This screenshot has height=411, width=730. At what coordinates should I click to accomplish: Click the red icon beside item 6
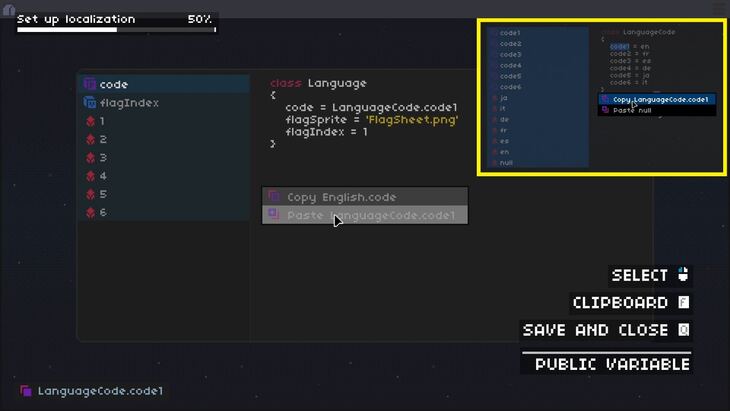click(x=89, y=213)
